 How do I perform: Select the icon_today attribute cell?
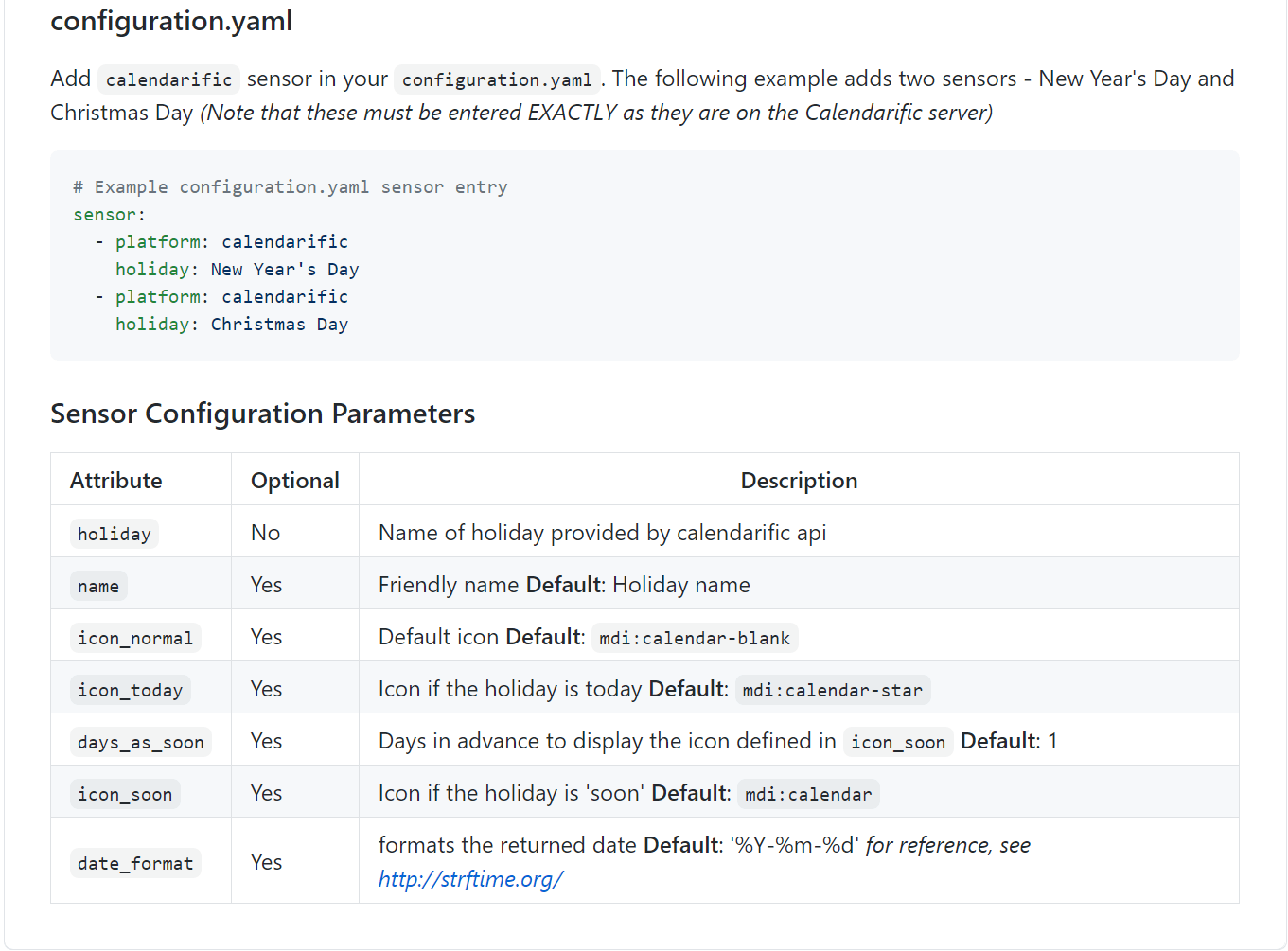pos(131,690)
